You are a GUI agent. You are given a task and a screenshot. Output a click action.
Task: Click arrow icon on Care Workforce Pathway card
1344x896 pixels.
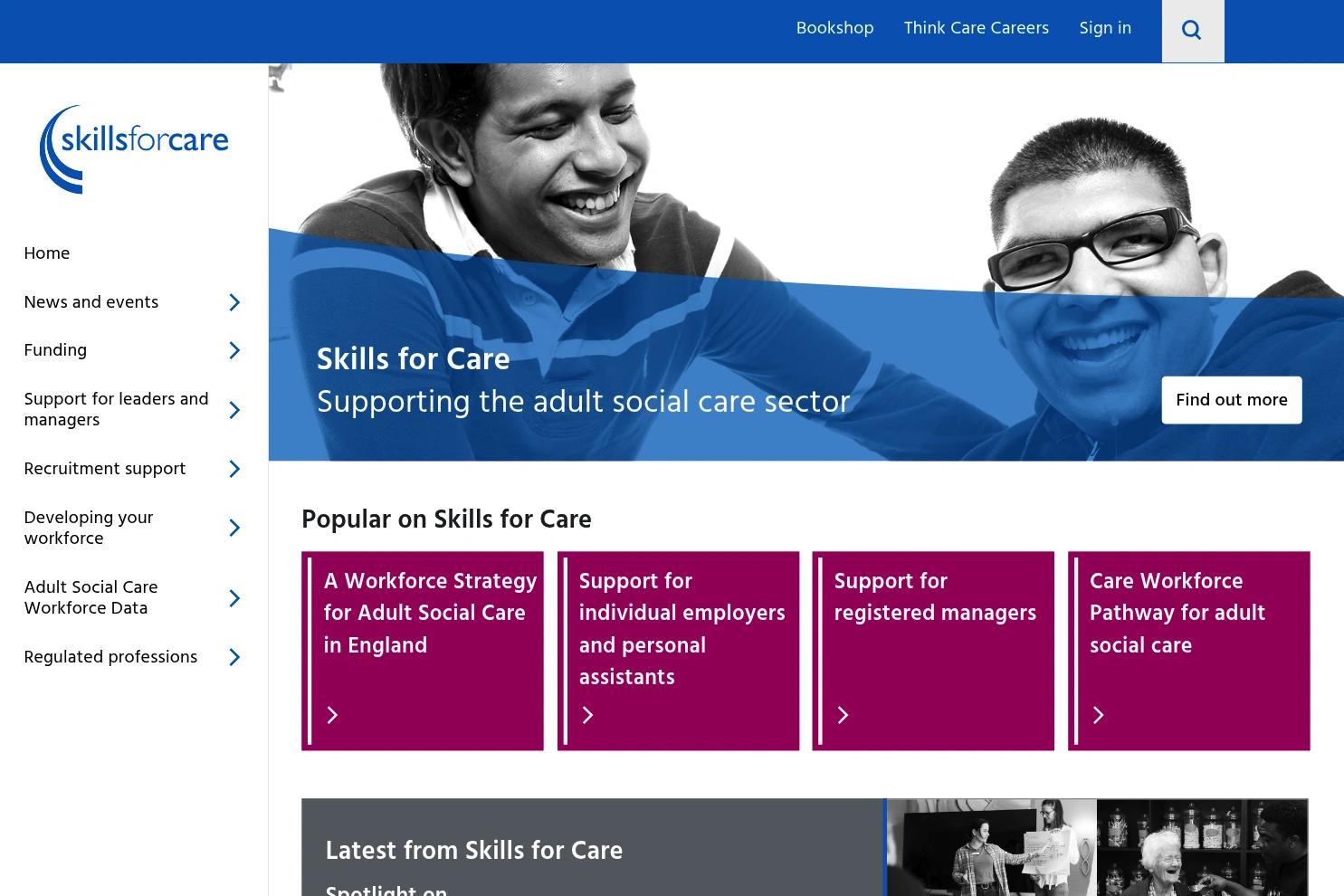[x=1098, y=715]
